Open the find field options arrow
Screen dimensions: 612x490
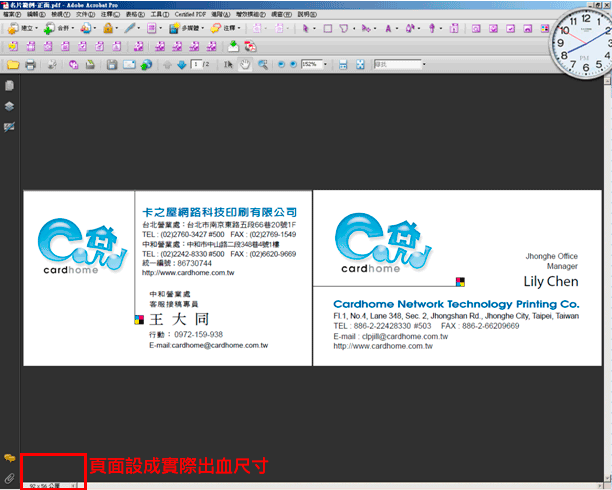point(424,64)
